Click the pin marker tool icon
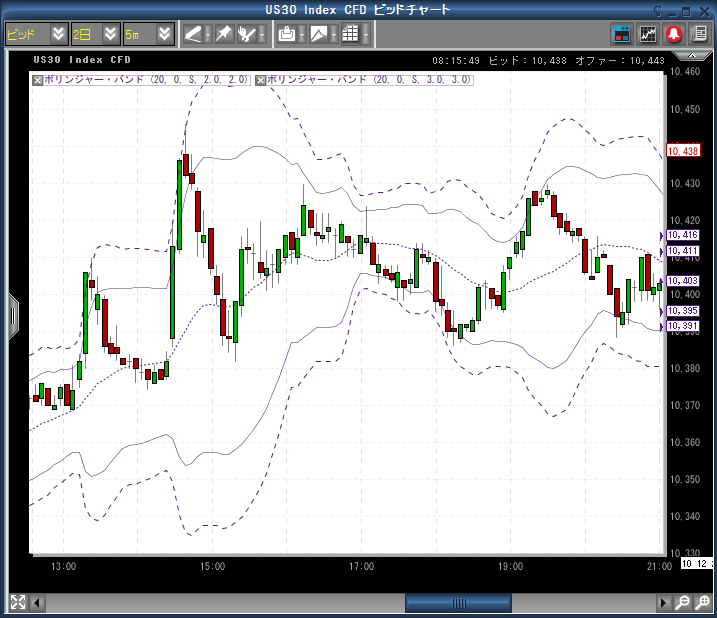Image resolution: width=717 pixels, height=618 pixels. (x=224, y=34)
